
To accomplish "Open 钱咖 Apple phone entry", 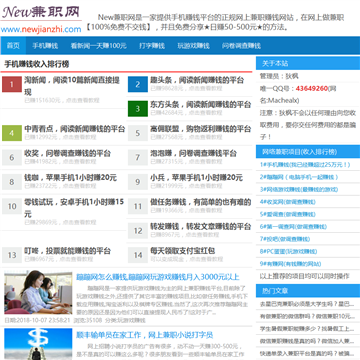I will point(70,178).
